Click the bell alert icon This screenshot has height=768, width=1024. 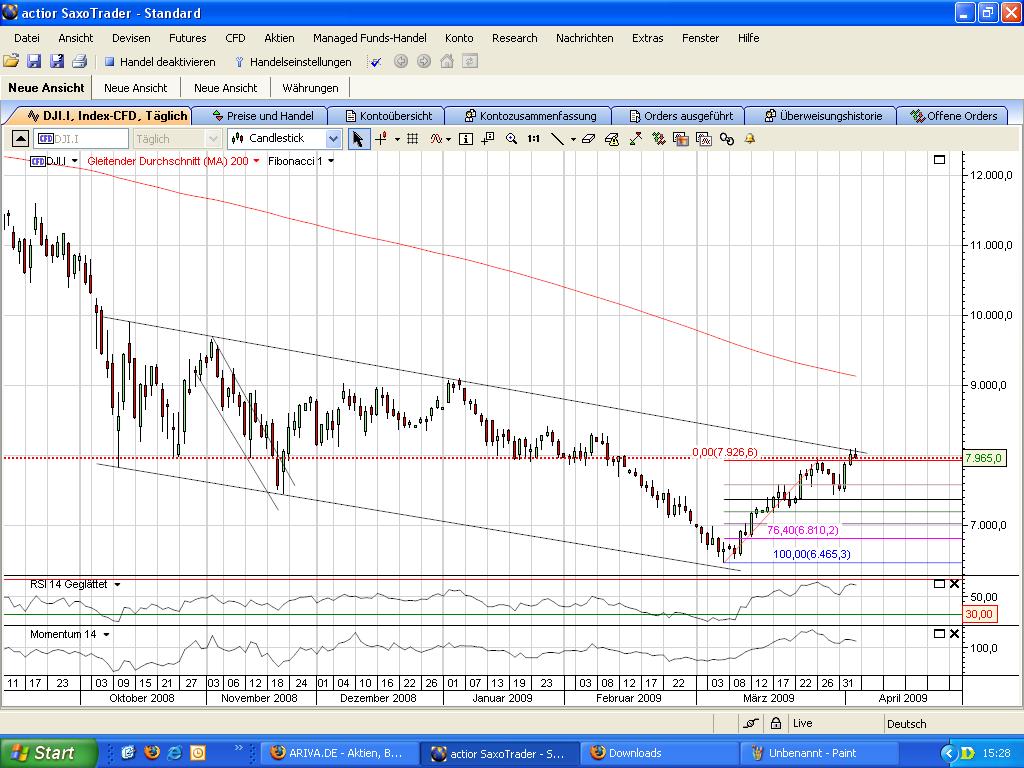pos(750,138)
